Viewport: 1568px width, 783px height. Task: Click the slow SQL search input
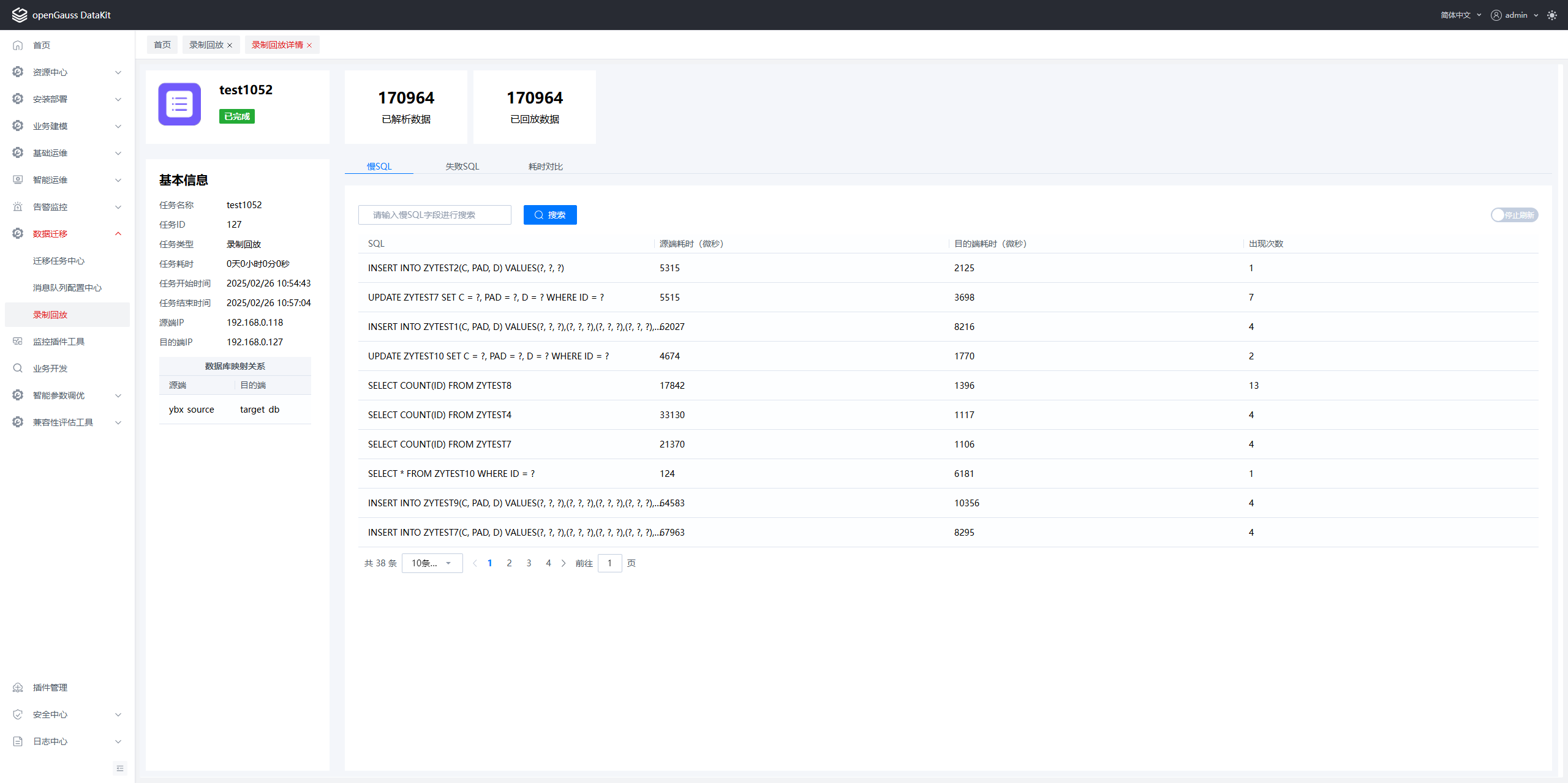[x=434, y=215]
